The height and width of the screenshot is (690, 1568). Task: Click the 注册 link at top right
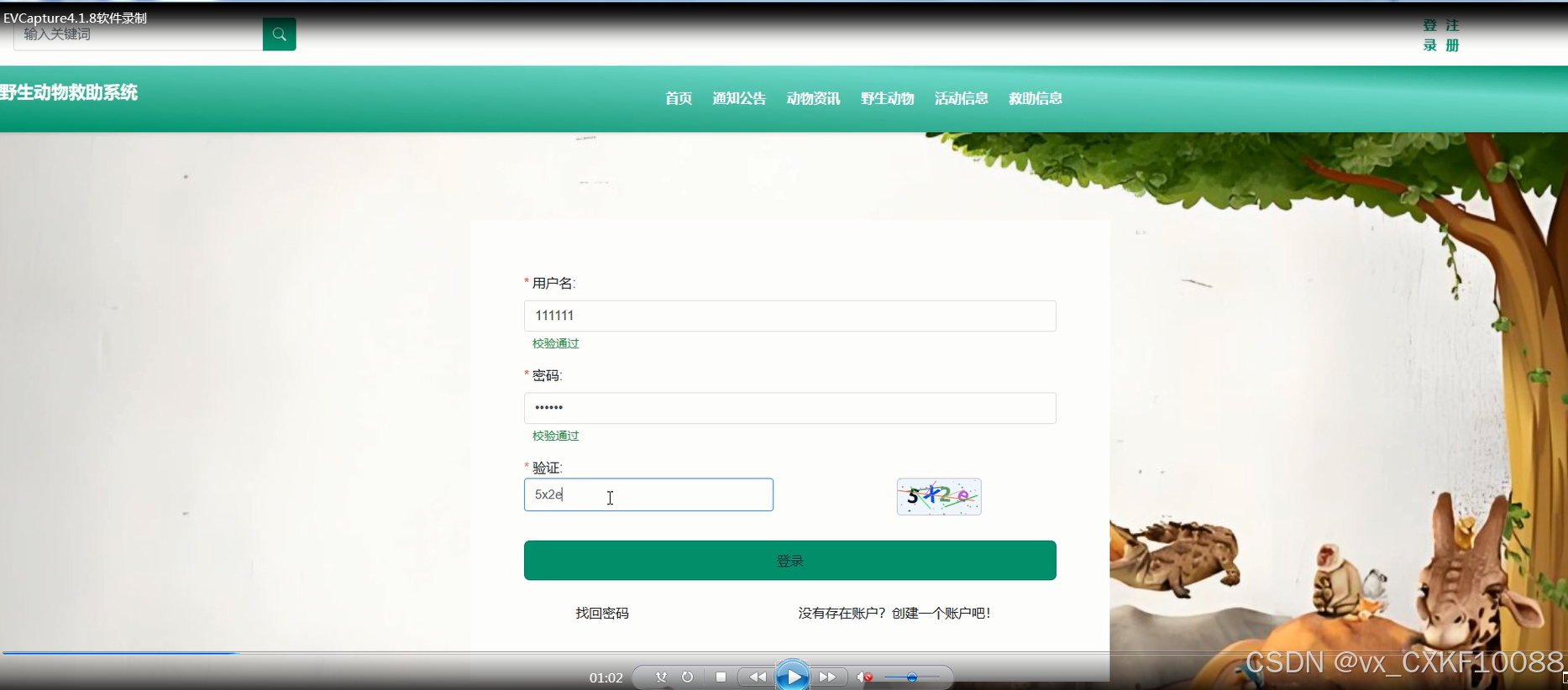point(1452,35)
